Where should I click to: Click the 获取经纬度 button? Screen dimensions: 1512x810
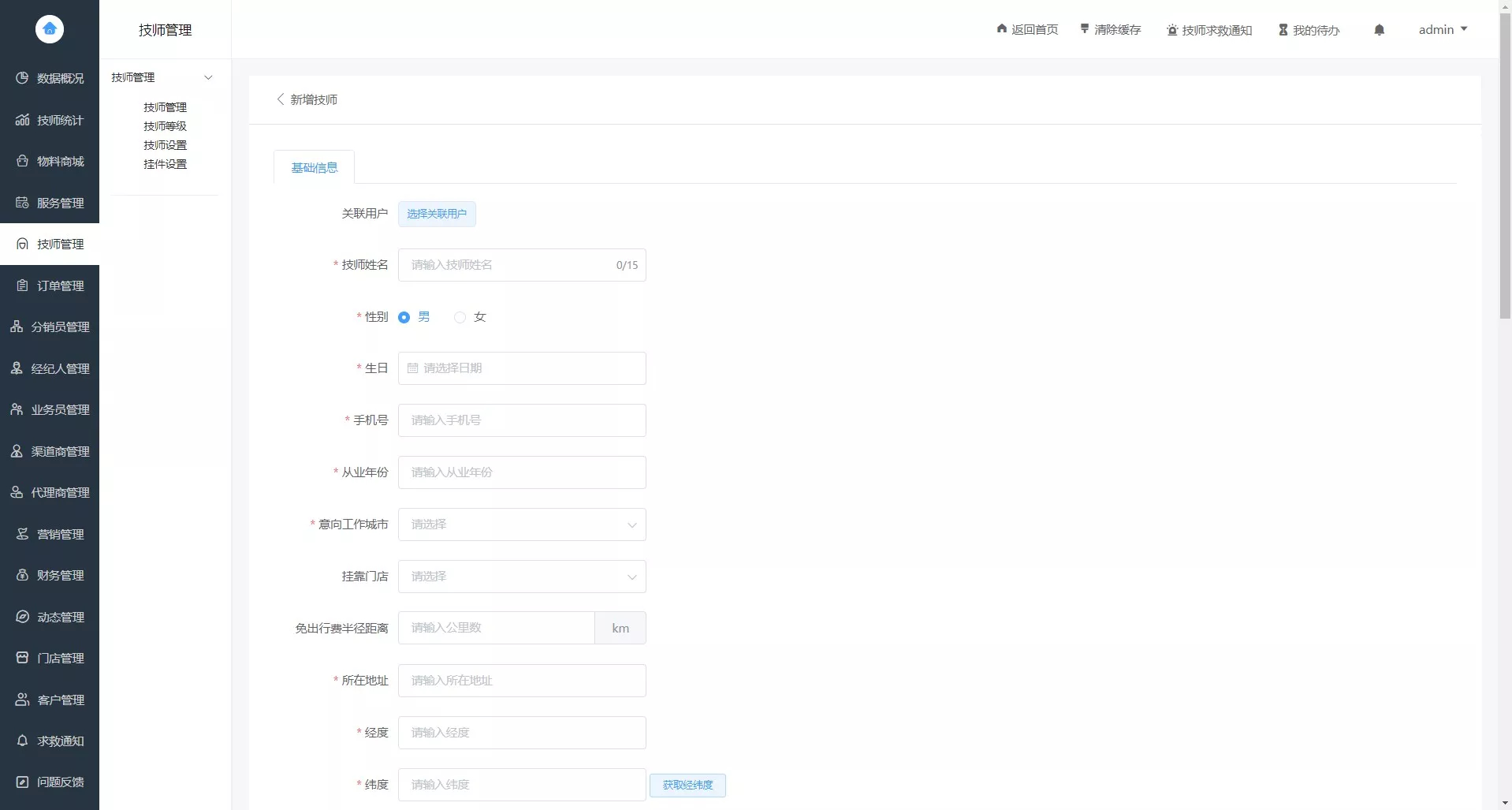point(687,785)
